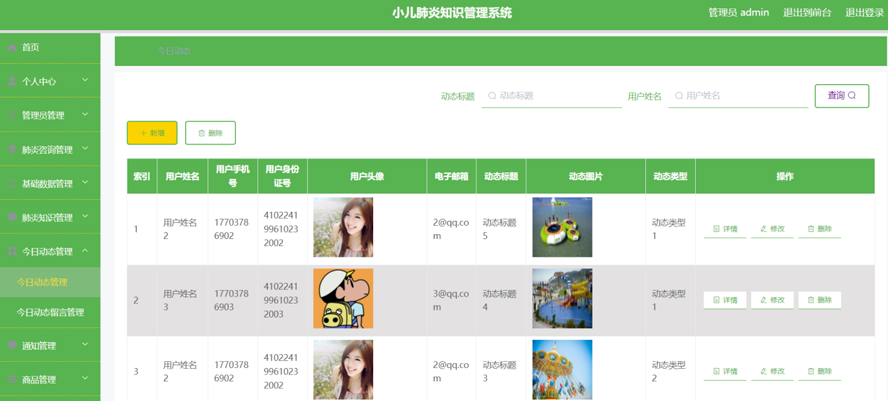Expand the 个人中心 chevron

click(x=85, y=80)
